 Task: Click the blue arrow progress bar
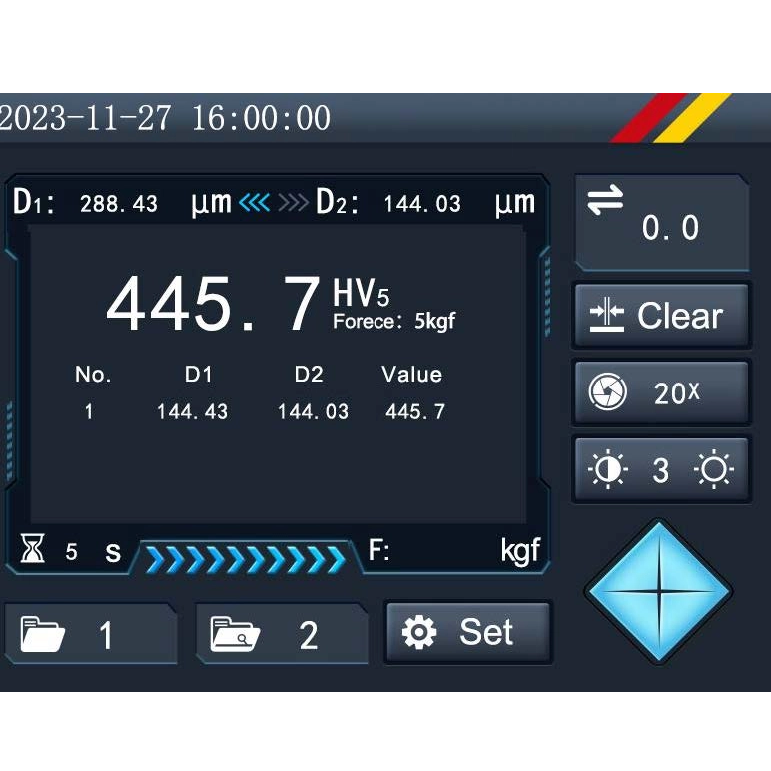click(x=245, y=559)
